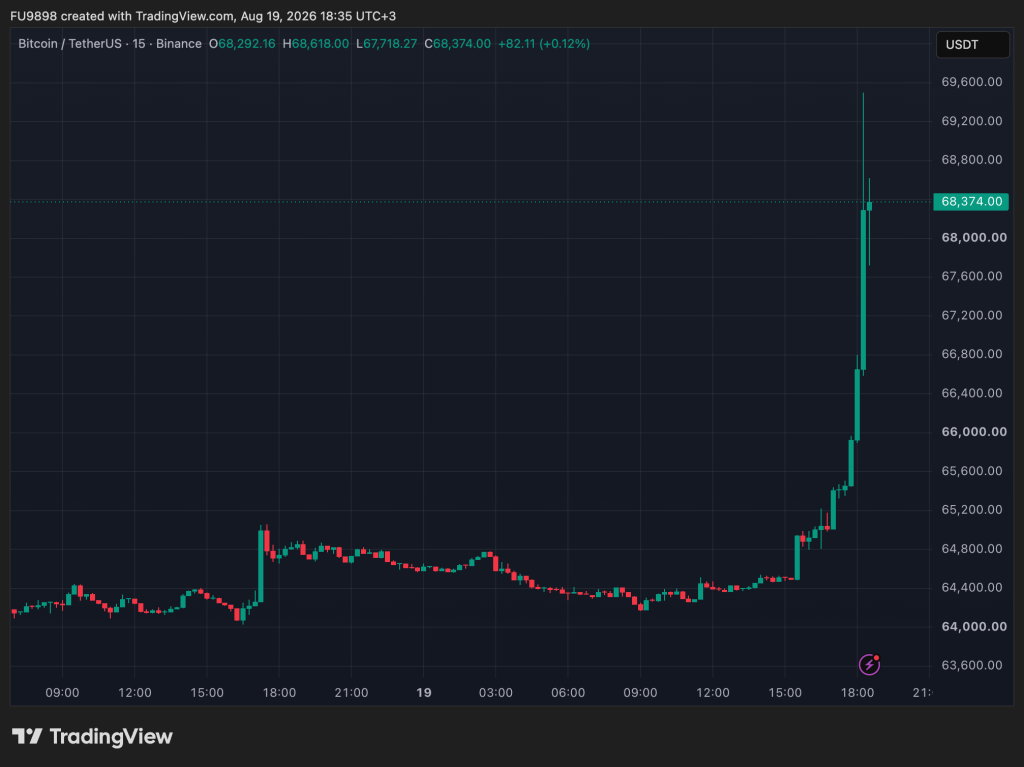The image size is (1024, 767).
Task: Select the low value L67,718.27
Action: pyautogui.click(x=386, y=44)
